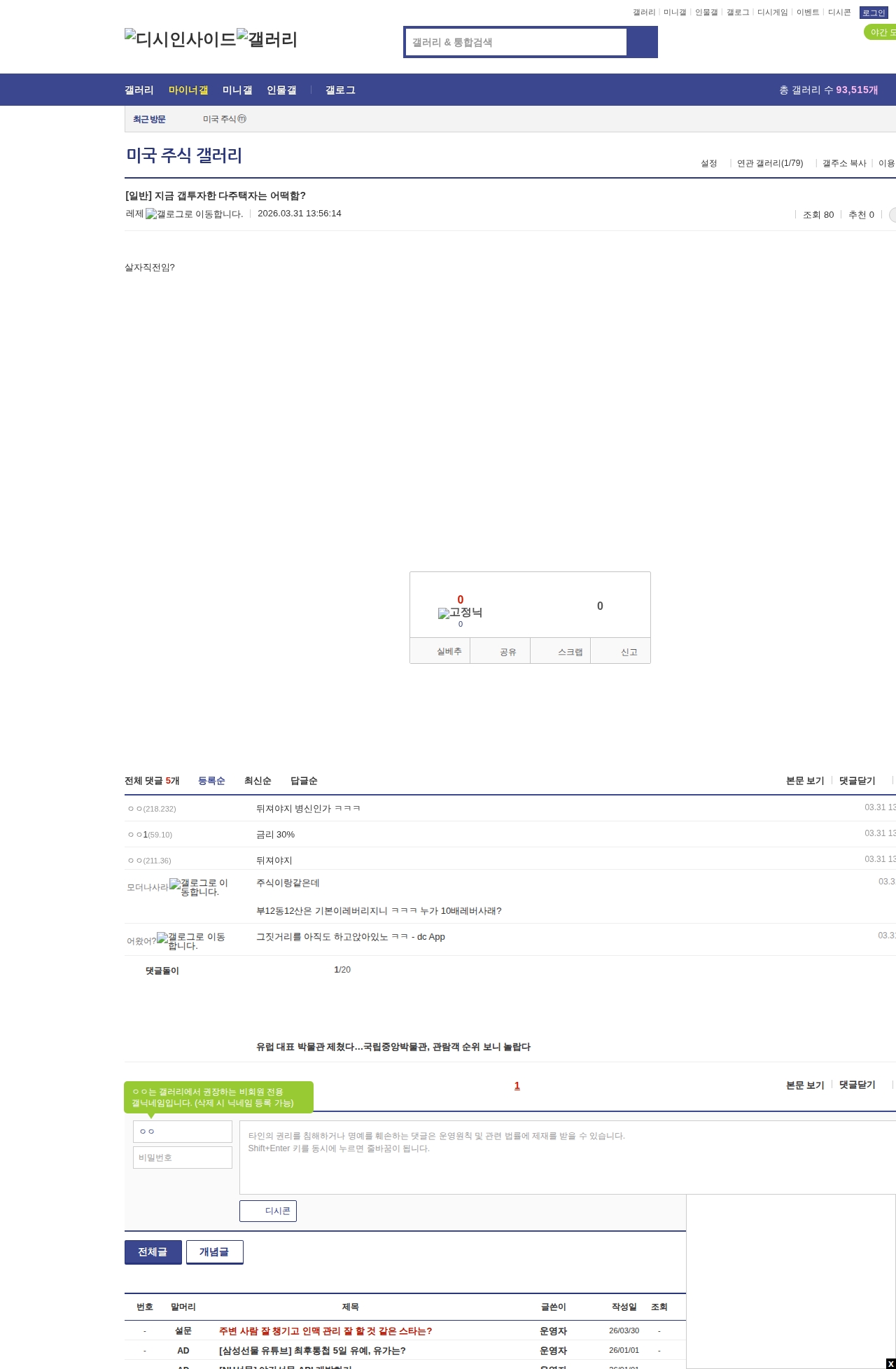Open gallog icon next to 어왔어? comment
Viewport: 896px width, 1369px height.
coord(190,941)
